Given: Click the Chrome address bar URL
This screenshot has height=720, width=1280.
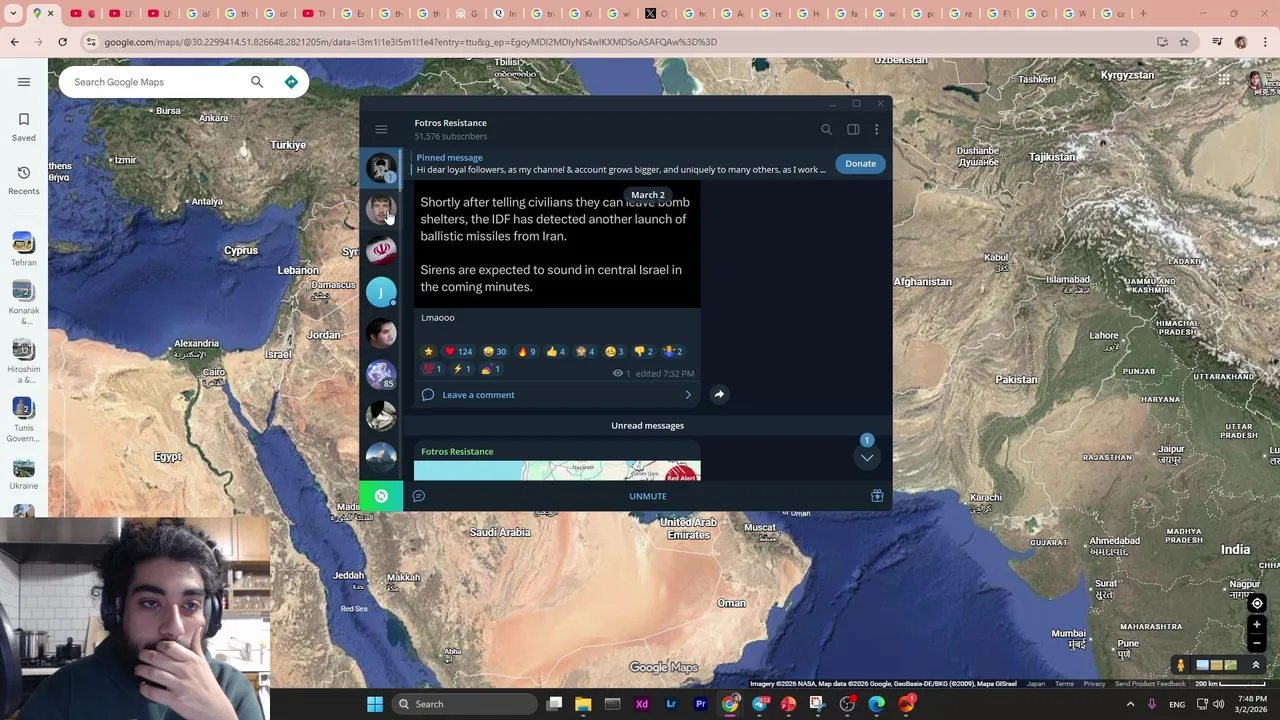Looking at the screenshot, I should [410, 42].
